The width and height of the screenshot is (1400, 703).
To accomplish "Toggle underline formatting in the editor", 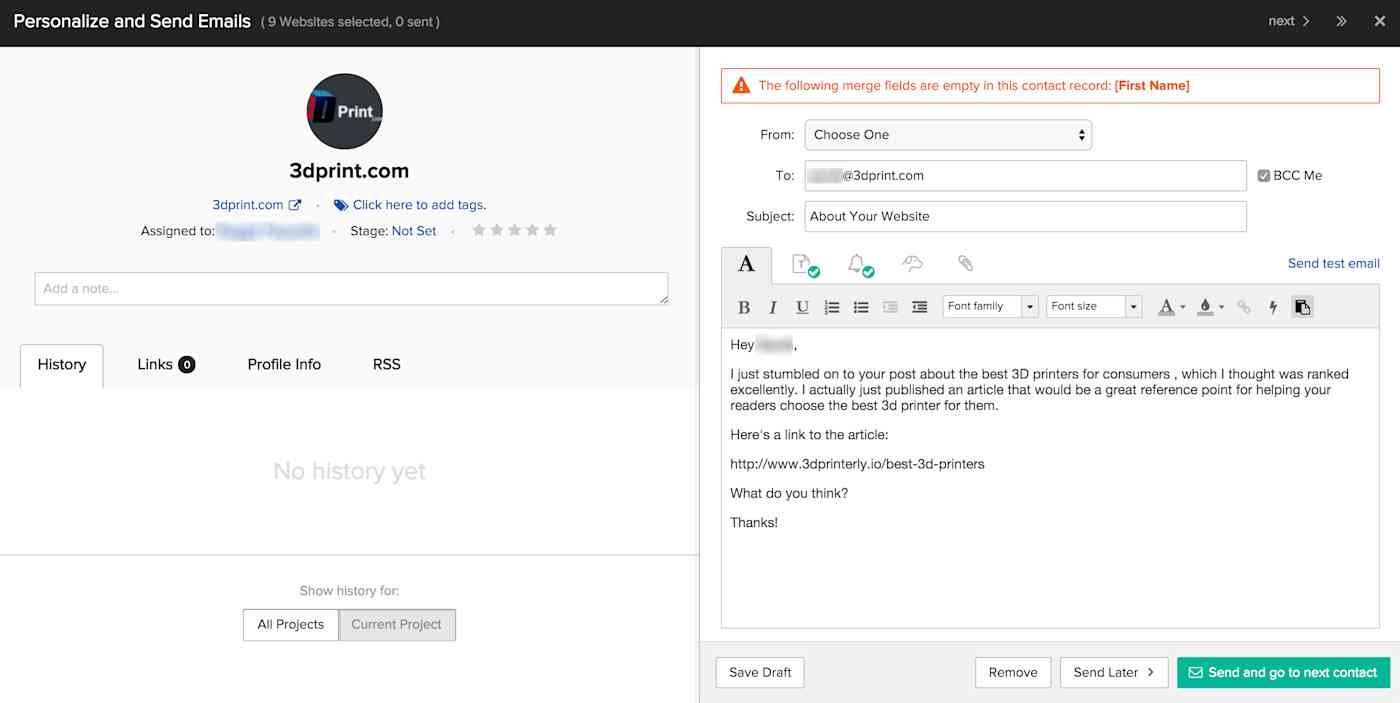I will pos(801,306).
